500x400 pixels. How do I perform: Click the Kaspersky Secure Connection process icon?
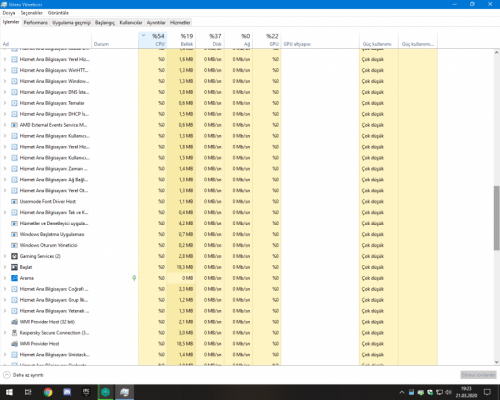point(14,333)
